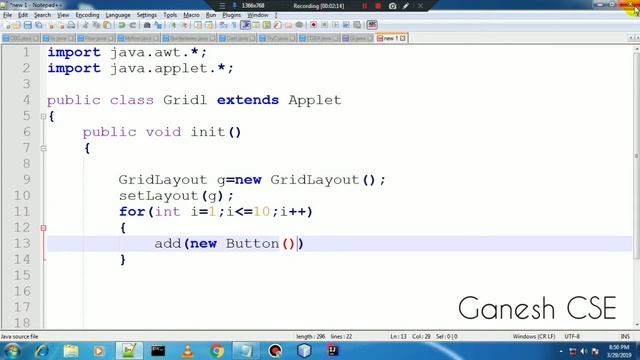Stop macro recording toolbar icon
Screen dimensions: 640x360
click(x=324, y=25)
